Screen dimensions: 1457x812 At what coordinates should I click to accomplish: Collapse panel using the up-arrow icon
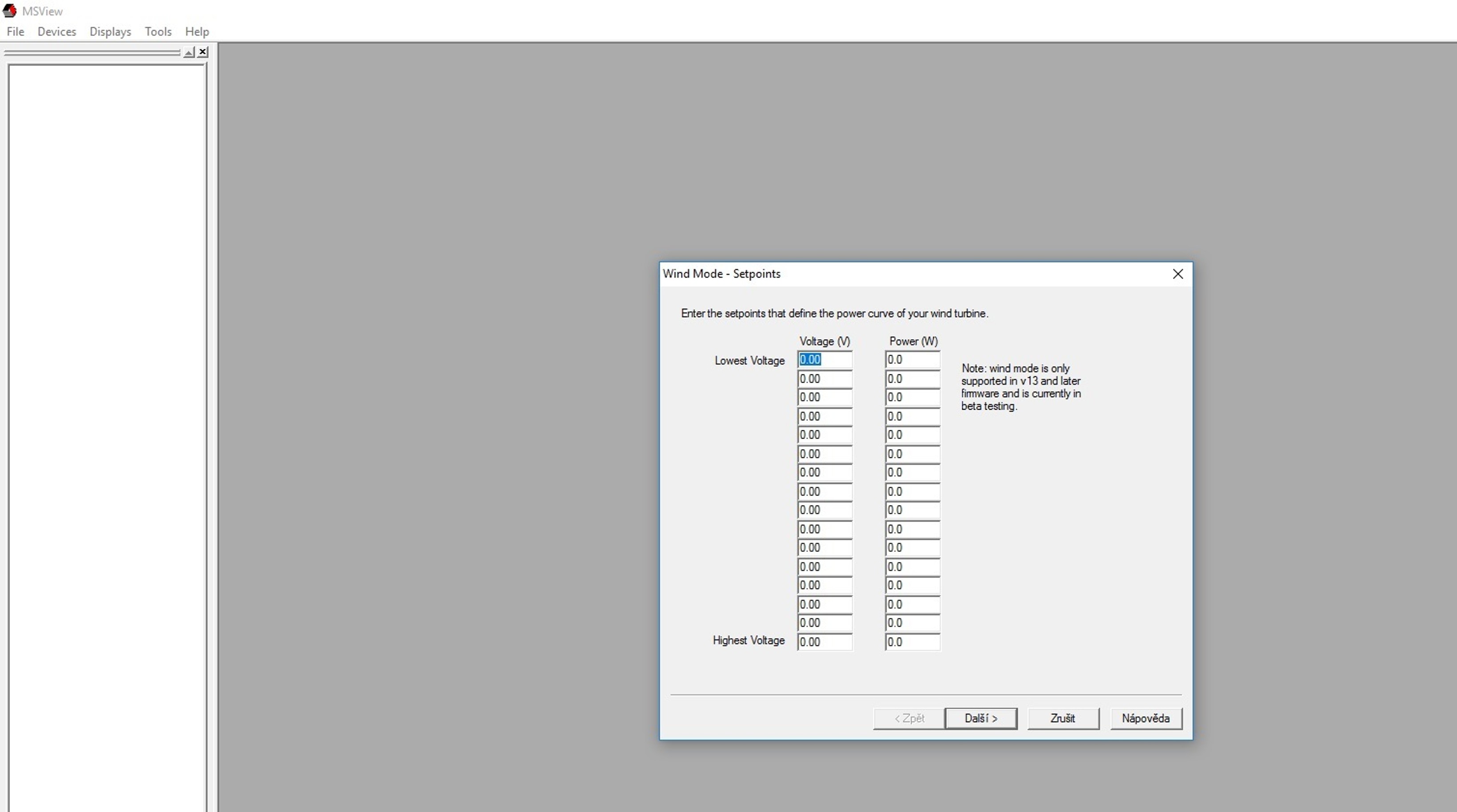[189, 52]
